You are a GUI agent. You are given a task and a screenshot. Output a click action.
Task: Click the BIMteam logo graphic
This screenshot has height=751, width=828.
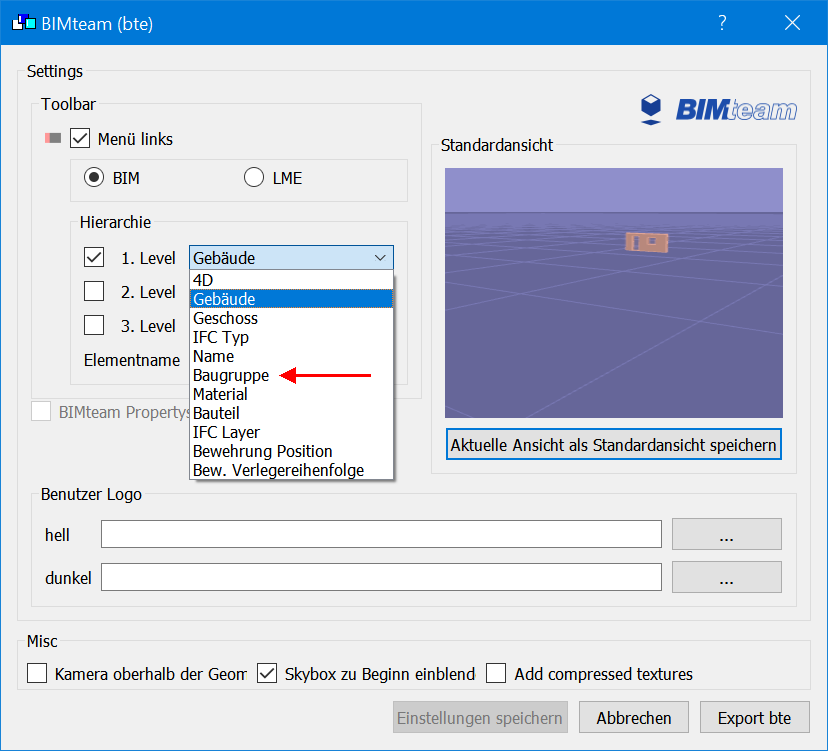coord(719,109)
